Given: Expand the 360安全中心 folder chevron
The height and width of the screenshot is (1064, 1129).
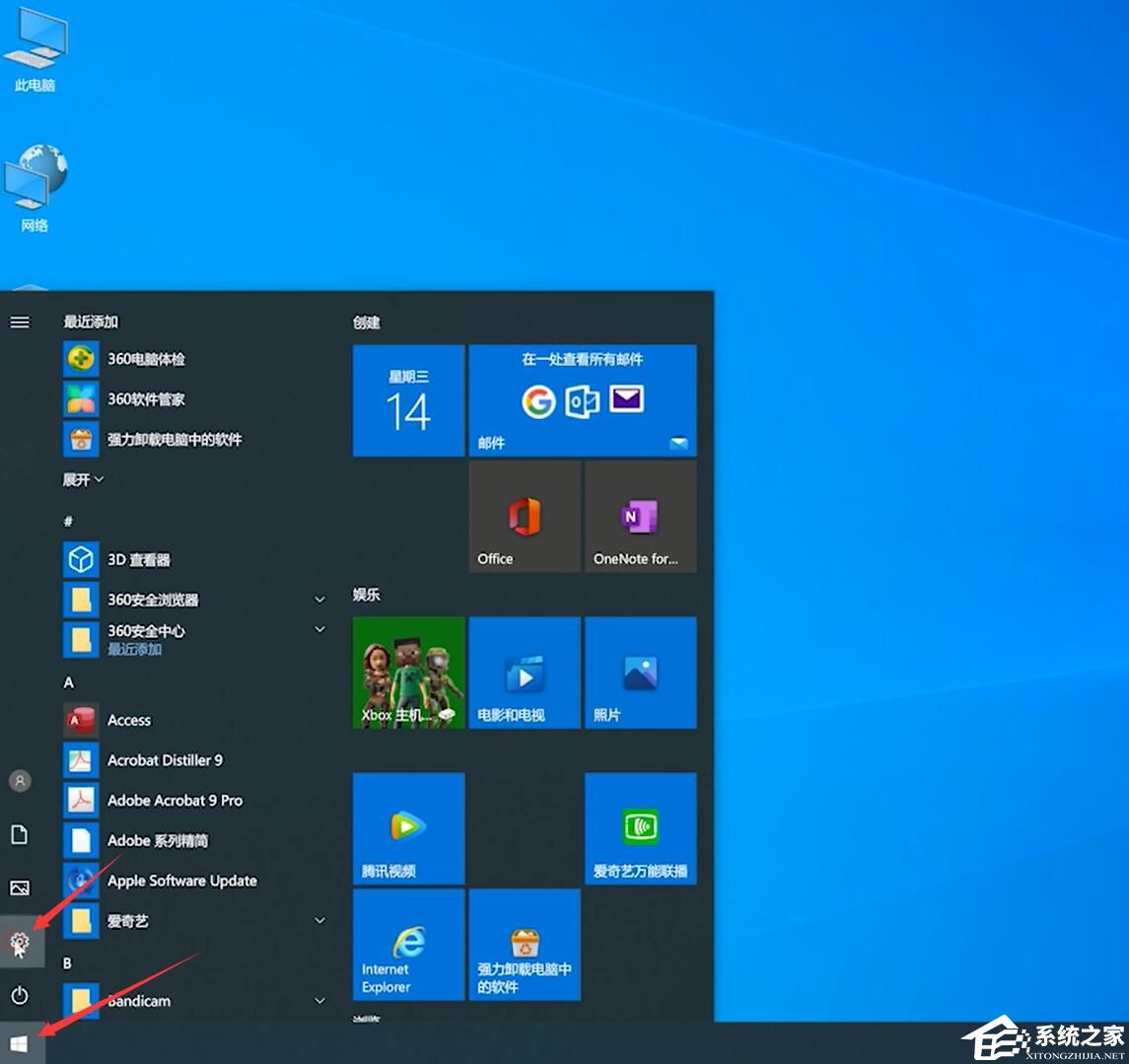Looking at the screenshot, I should tap(318, 630).
